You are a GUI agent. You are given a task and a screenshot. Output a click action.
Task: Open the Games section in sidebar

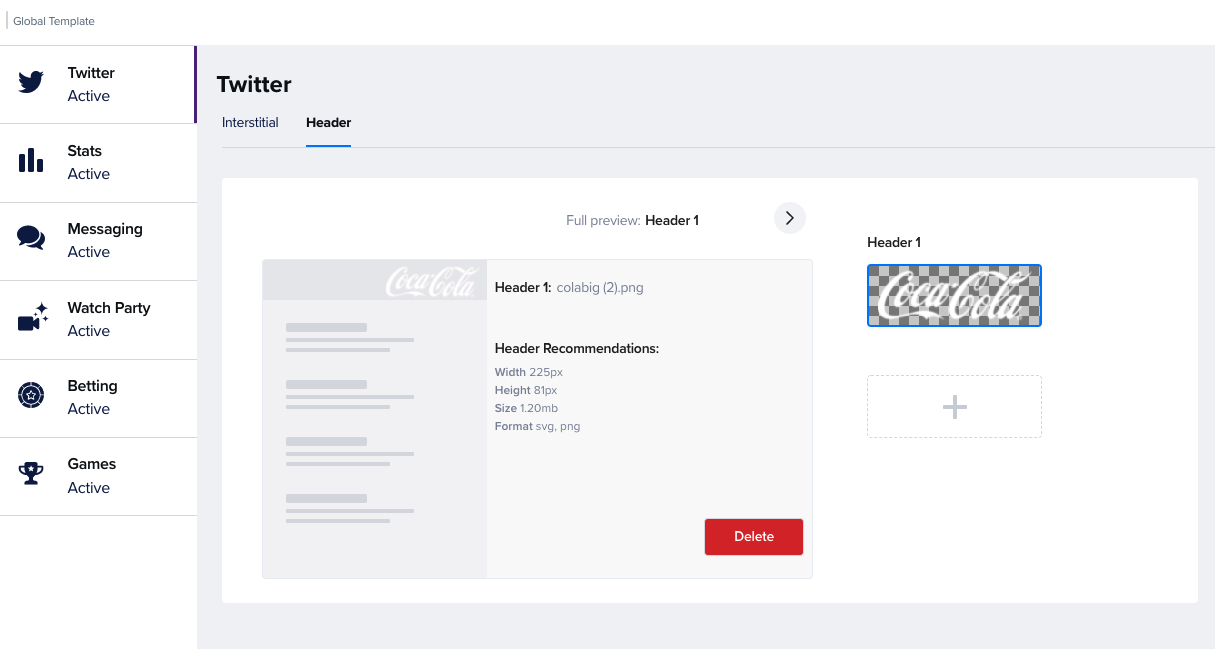coord(98,476)
